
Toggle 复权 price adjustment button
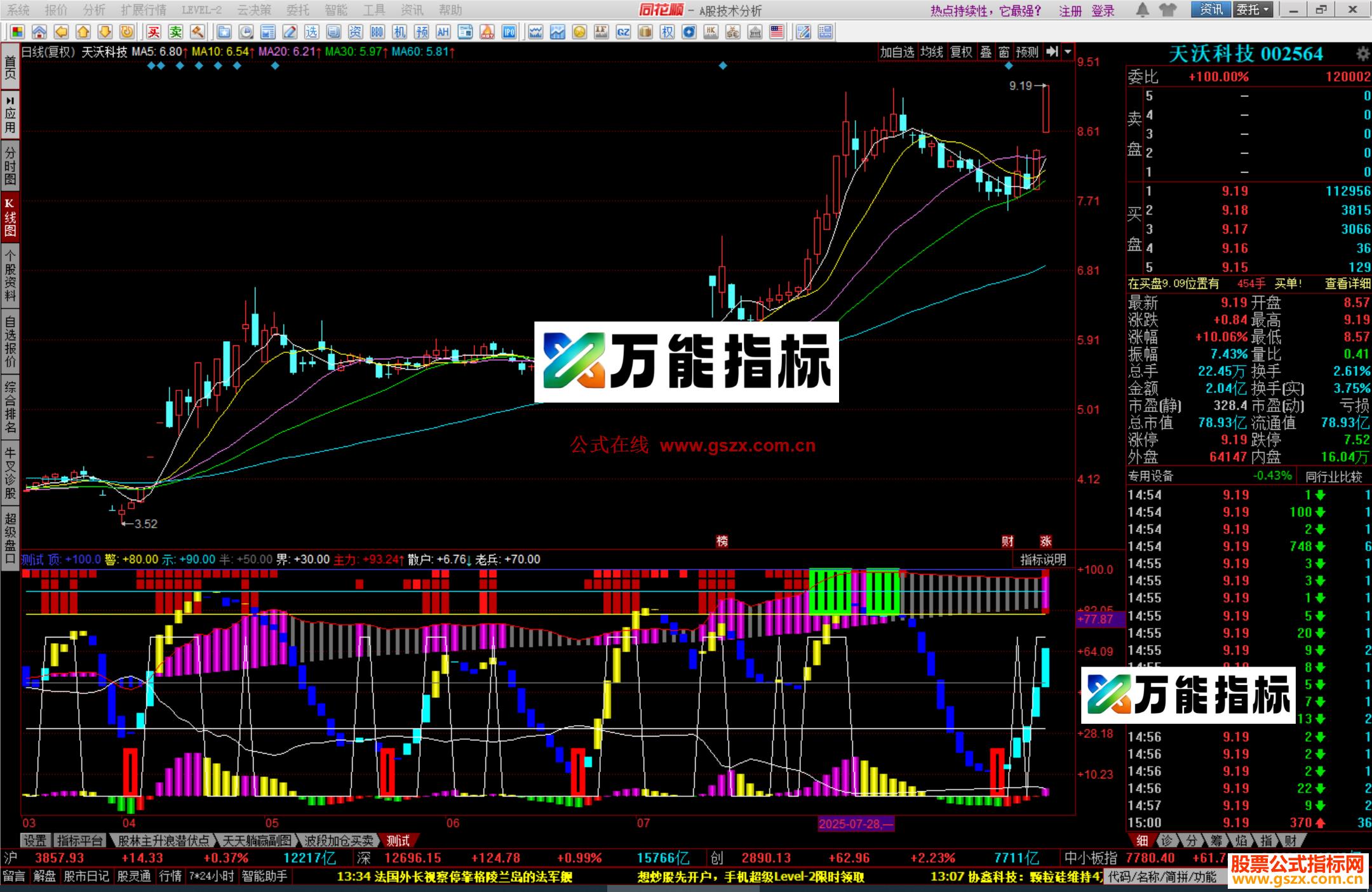961,52
